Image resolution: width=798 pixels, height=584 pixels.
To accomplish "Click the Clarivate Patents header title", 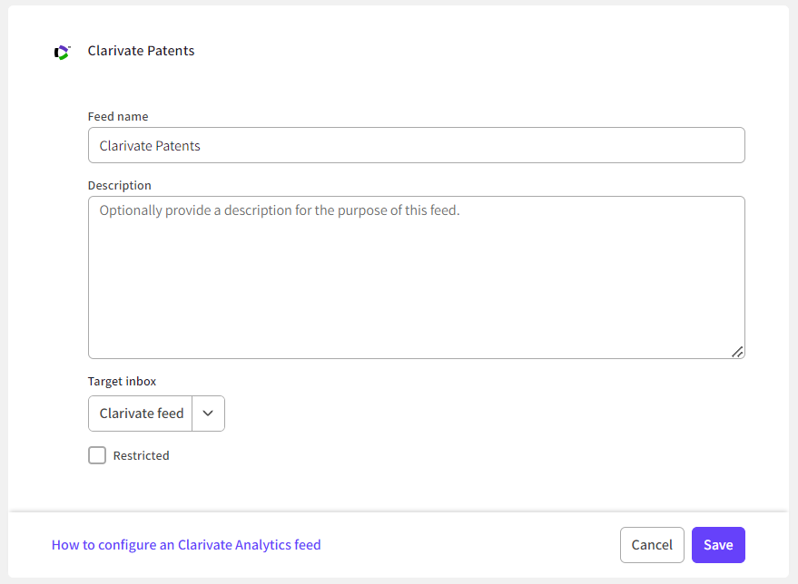I will (141, 51).
